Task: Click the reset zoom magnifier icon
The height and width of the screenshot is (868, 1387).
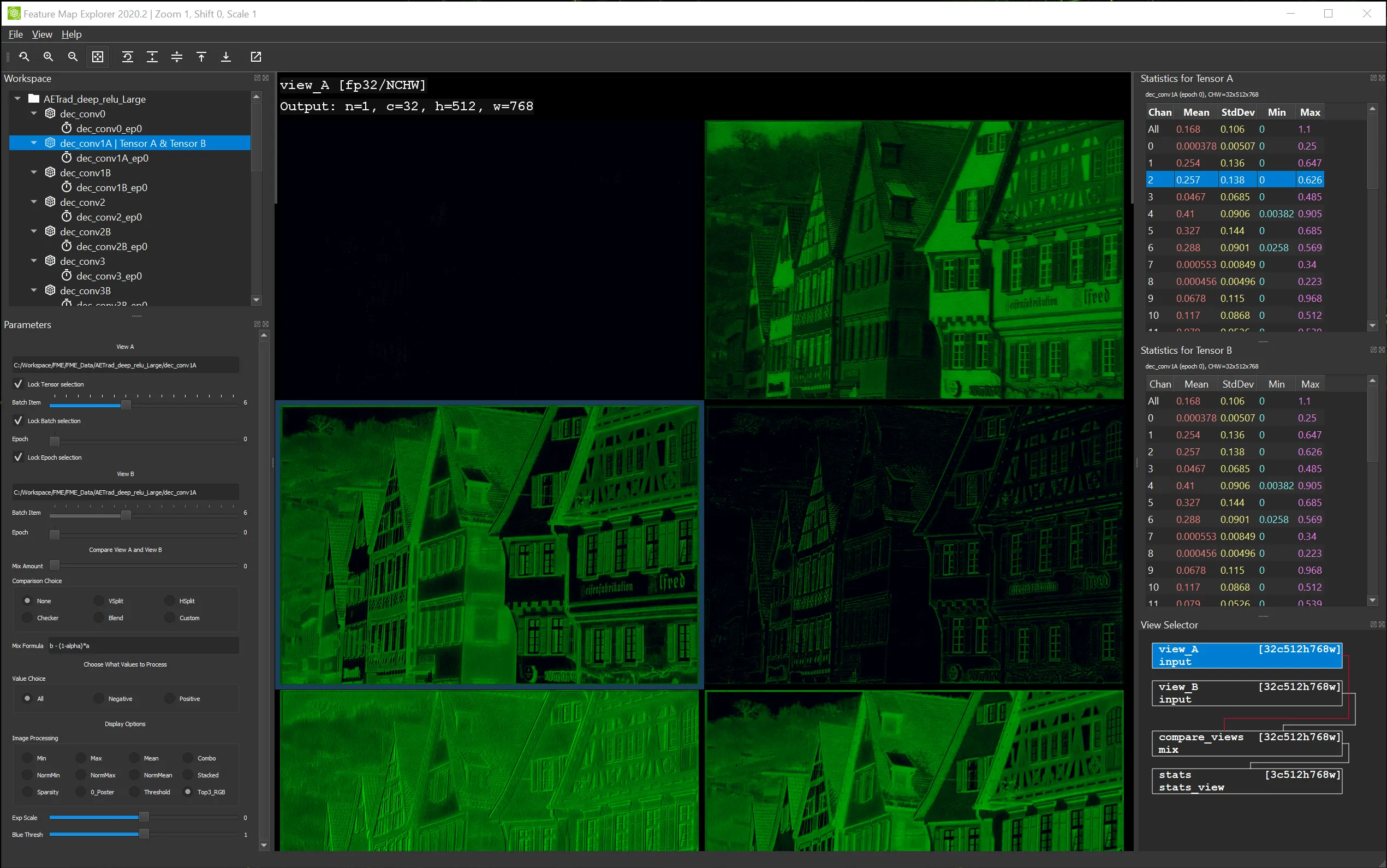Action: pos(24,57)
